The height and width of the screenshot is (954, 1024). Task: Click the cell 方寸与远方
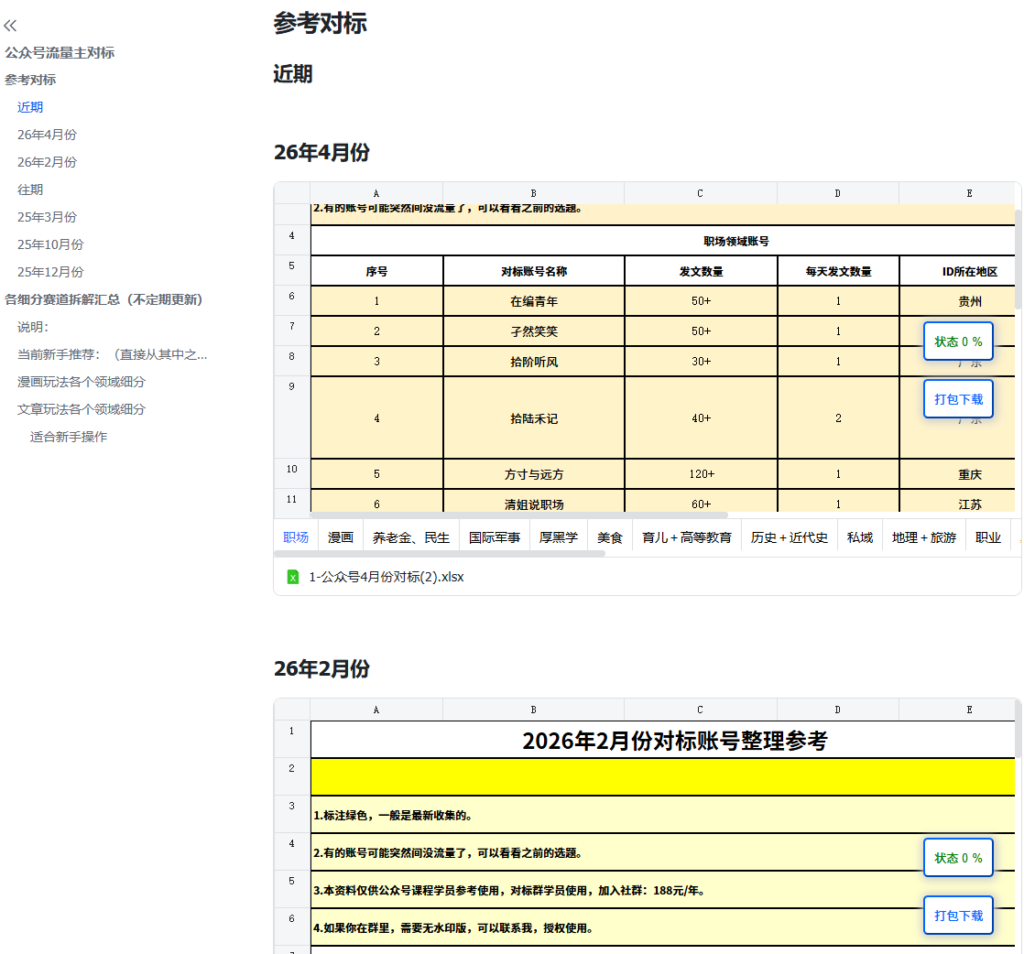coord(534,474)
